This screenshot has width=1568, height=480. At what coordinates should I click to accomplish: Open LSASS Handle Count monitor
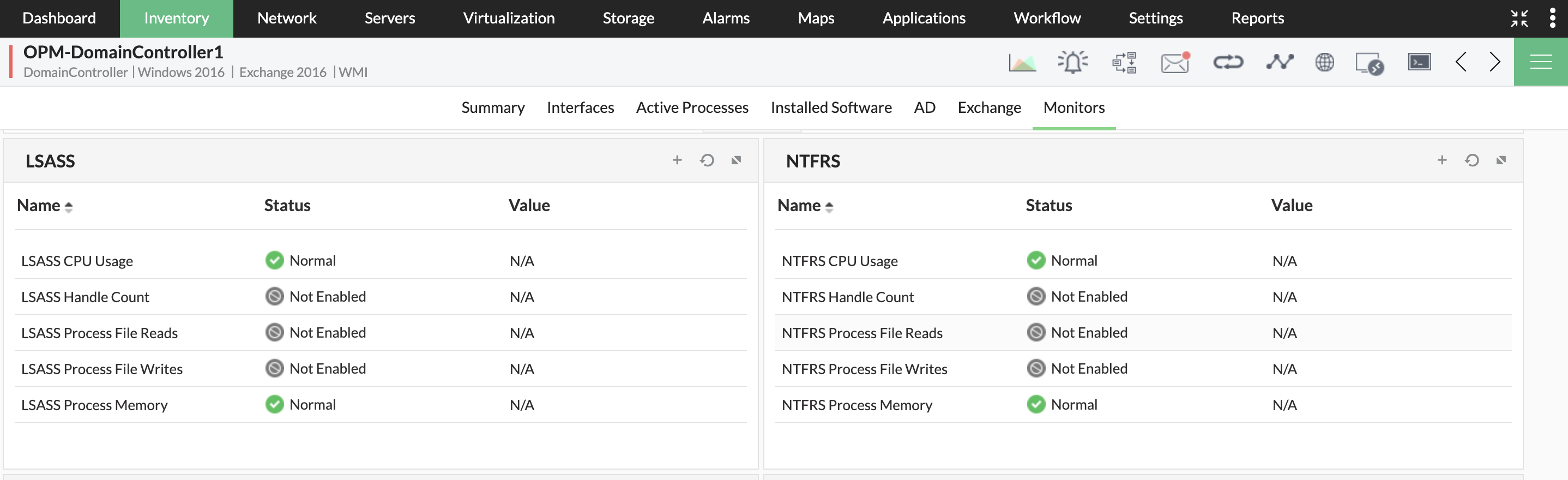85,297
